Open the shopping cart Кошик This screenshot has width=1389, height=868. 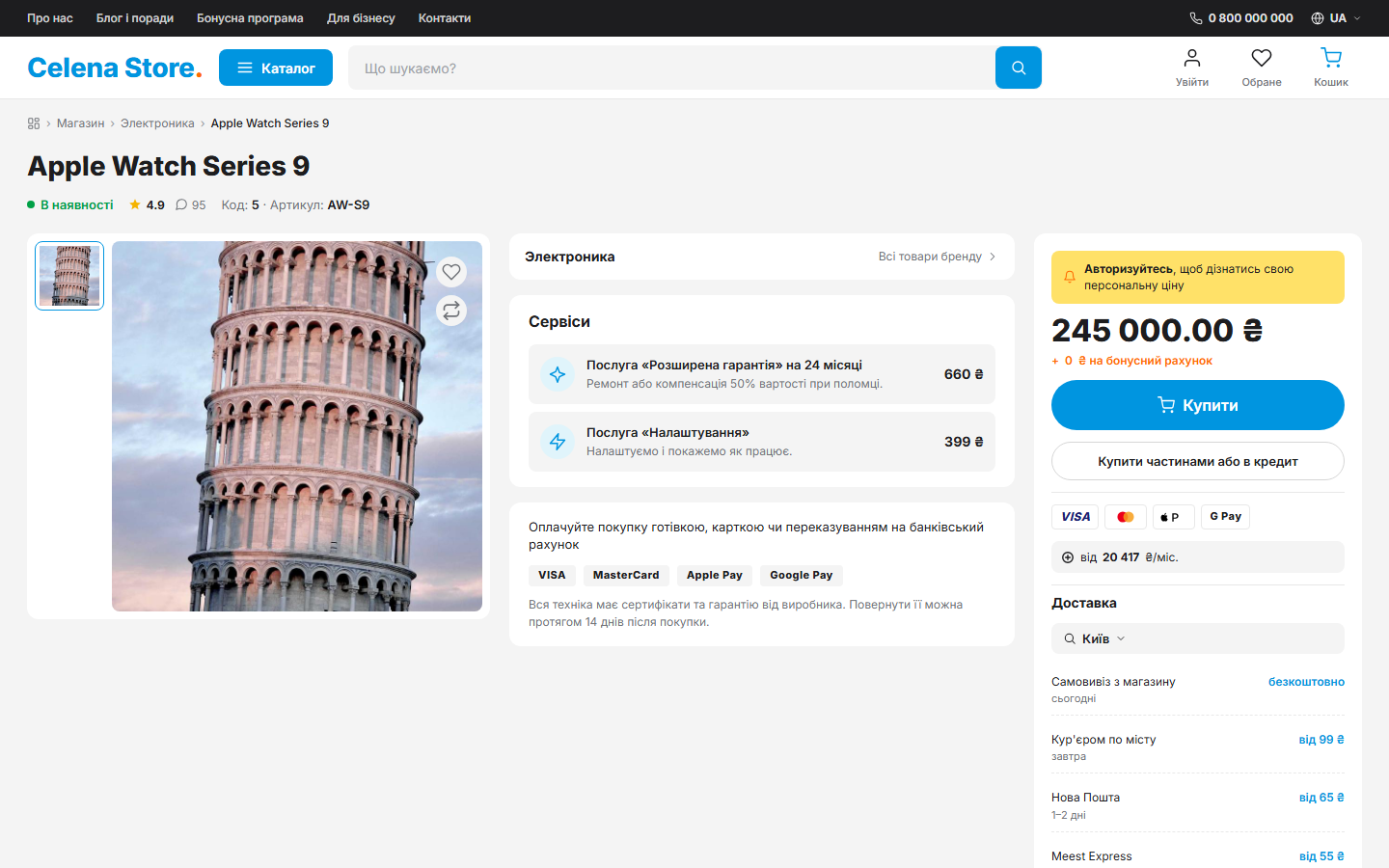(1331, 68)
